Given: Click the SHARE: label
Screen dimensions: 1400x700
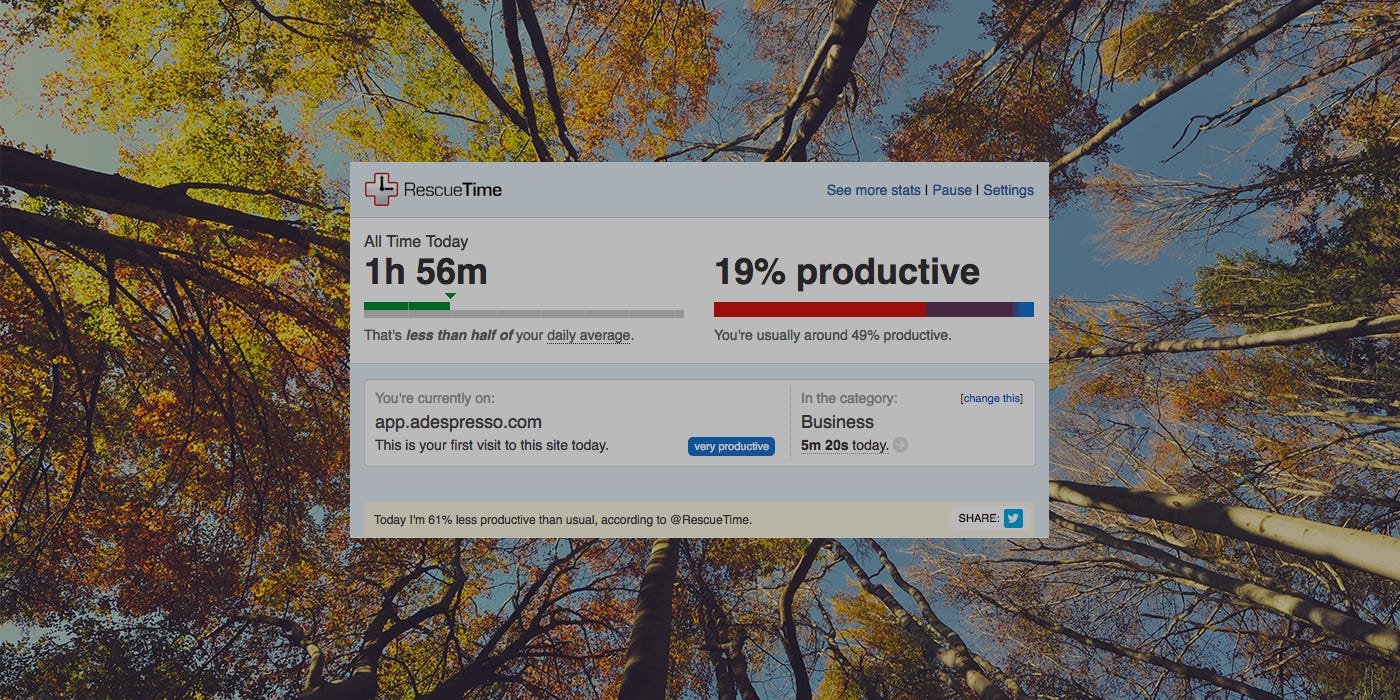Looking at the screenshot, I should 978,518.
